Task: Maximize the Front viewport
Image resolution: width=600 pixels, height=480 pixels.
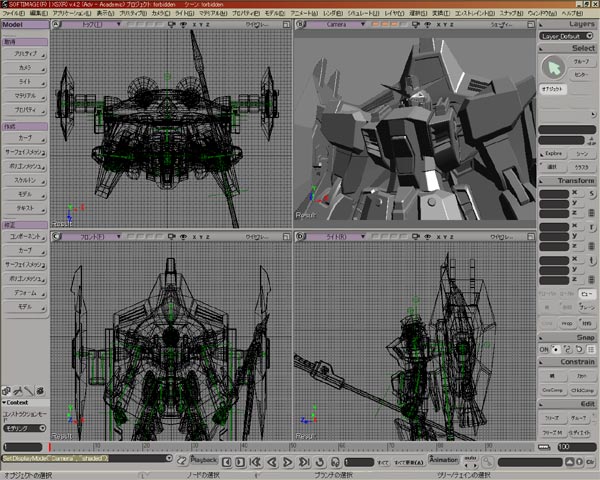Action: 286,237
